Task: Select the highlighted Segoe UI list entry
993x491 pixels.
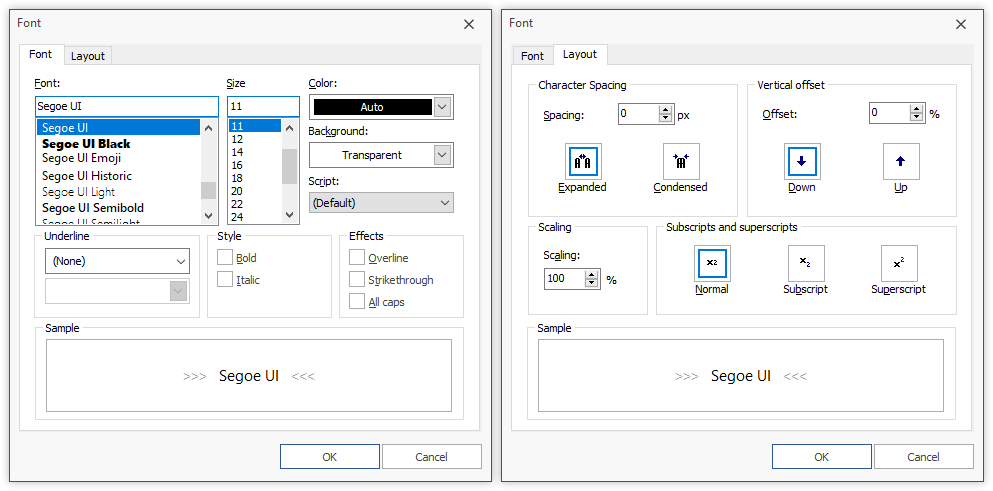Action: point(118,127)
